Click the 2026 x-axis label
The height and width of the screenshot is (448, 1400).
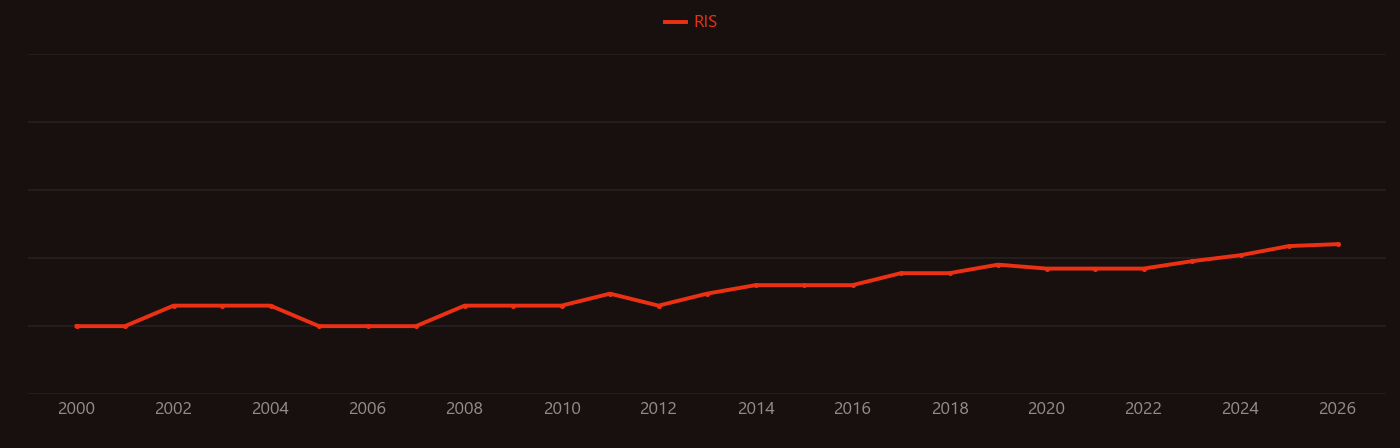(1337, 409)
